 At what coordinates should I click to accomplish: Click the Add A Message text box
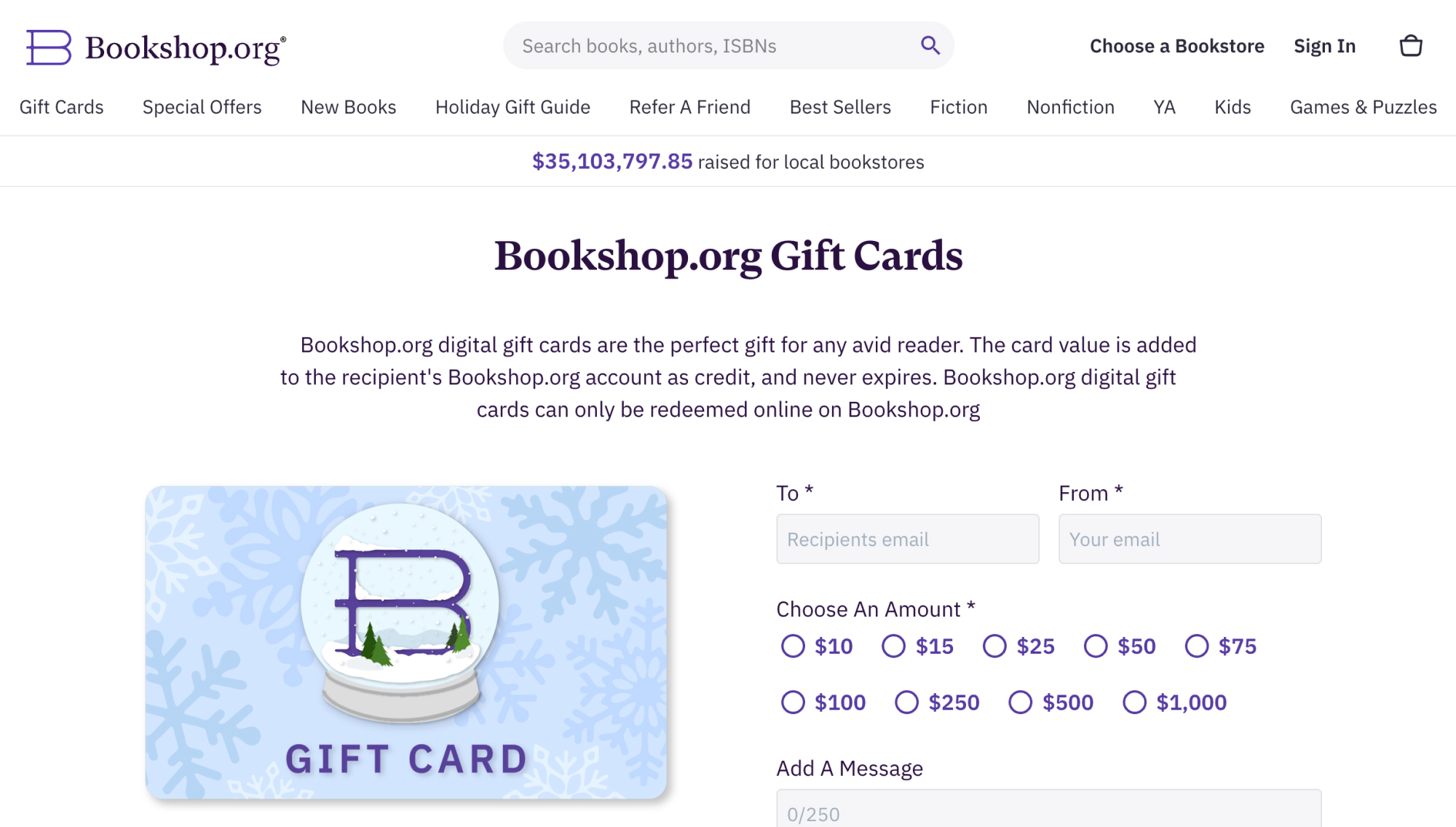pos(1049,808)
